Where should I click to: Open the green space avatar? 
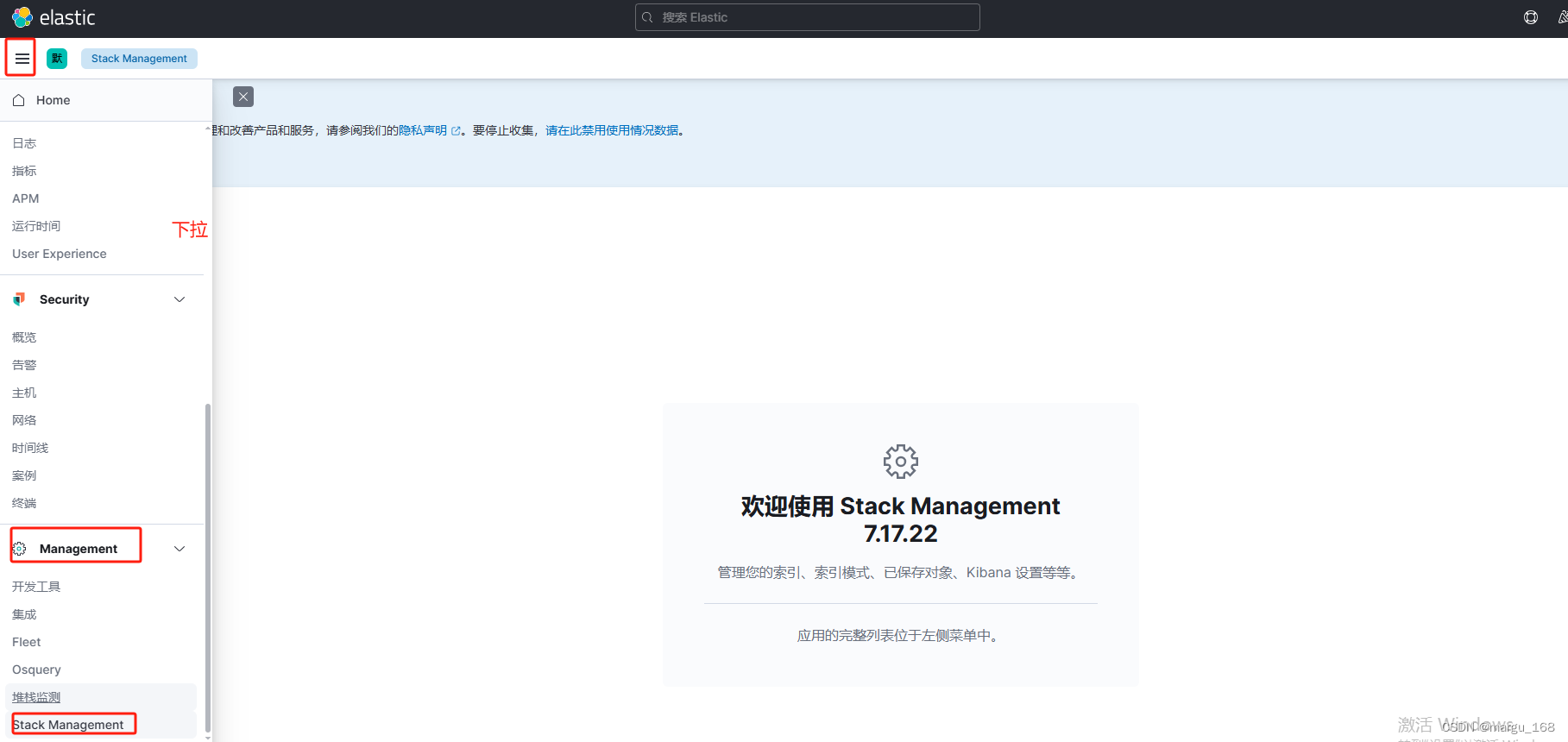tap(57, 59)
